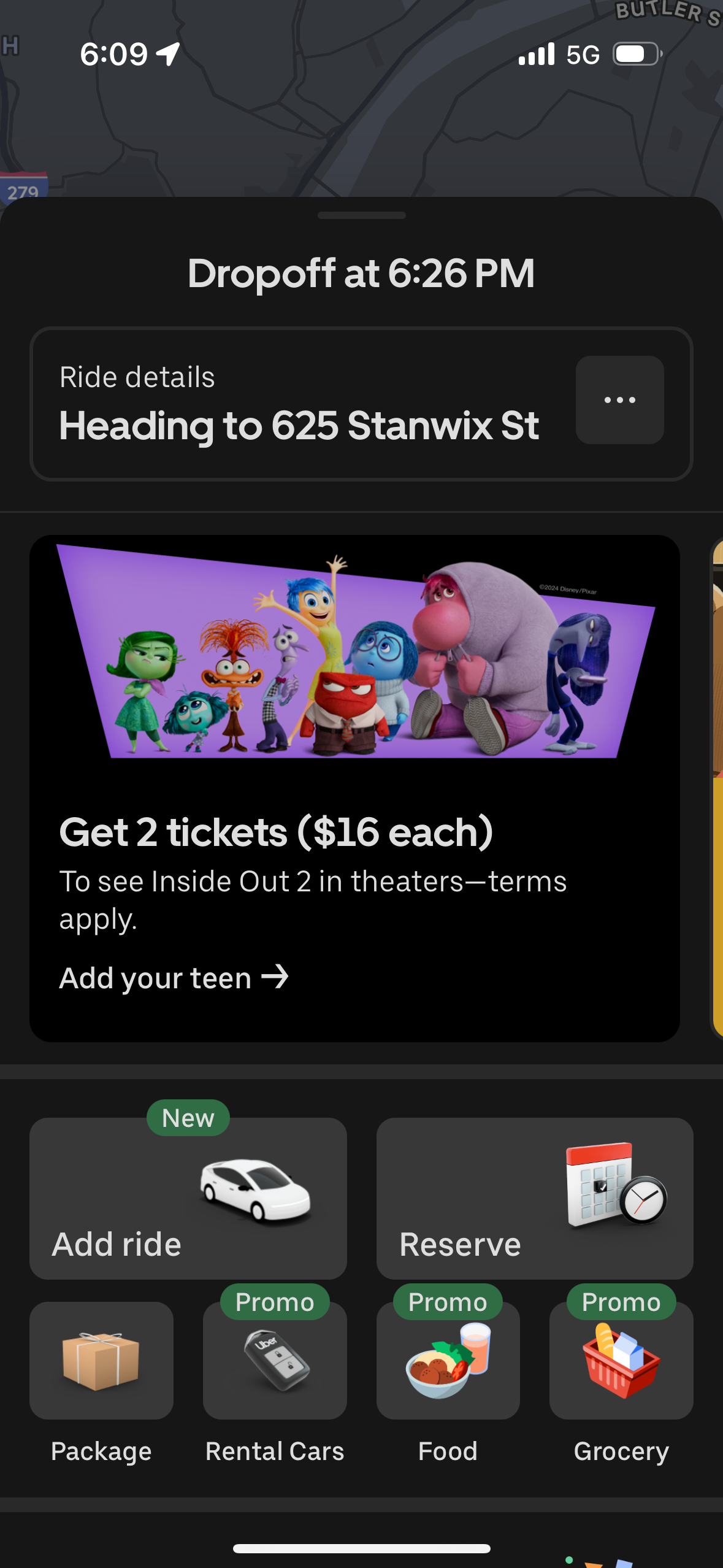
Task: Tap the Add your teen arrow link
Action: tap(174, 977)
